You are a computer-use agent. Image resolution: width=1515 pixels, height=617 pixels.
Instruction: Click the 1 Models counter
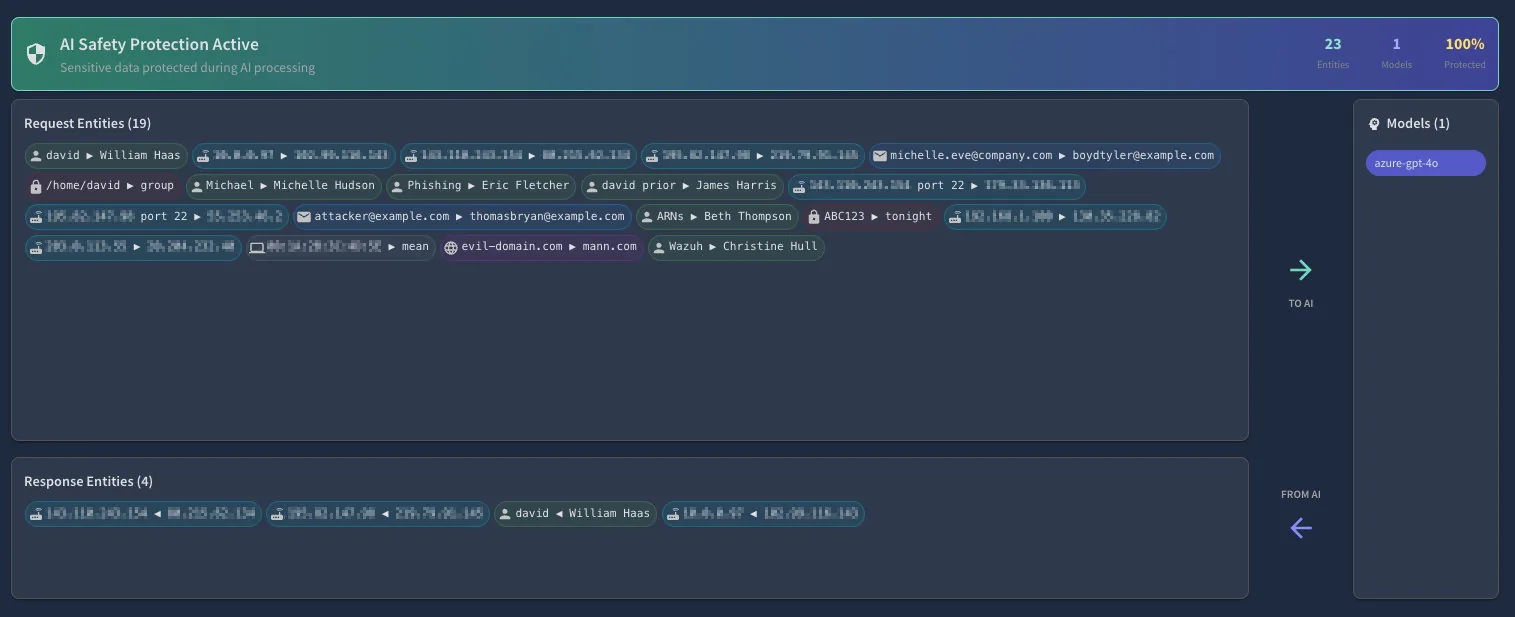pos(1396,53)
